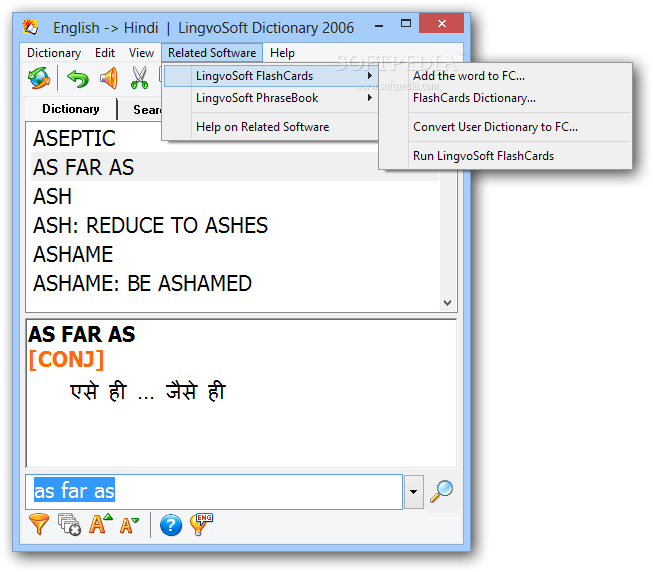Expand the LingvoSoft FlashCards submenu
The height and width of the screenshot is (572, 653).
pyautogui.click(x=271, y=76)
